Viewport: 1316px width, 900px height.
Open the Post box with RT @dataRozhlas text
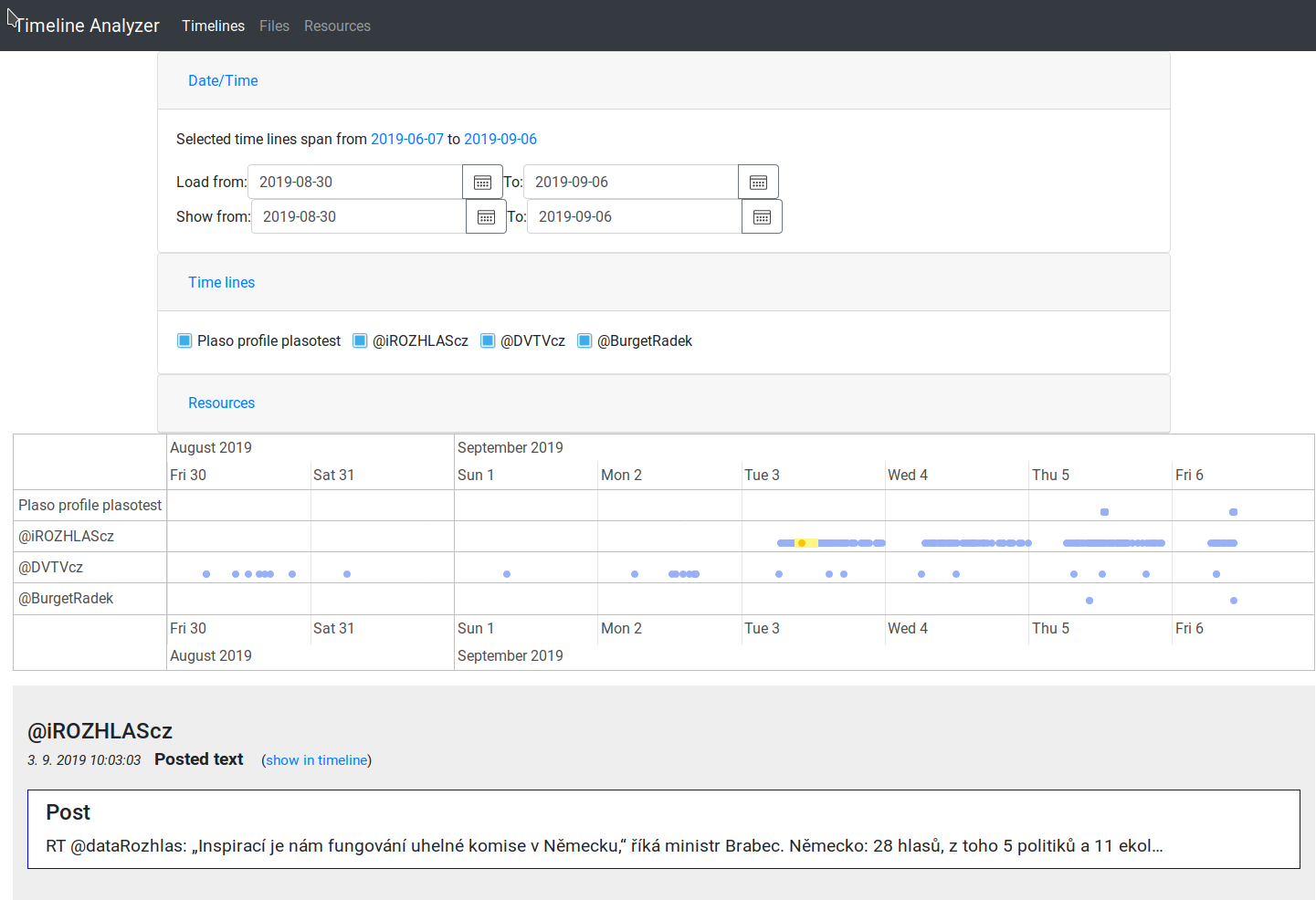pyautogui.click(x=664, y=829)
